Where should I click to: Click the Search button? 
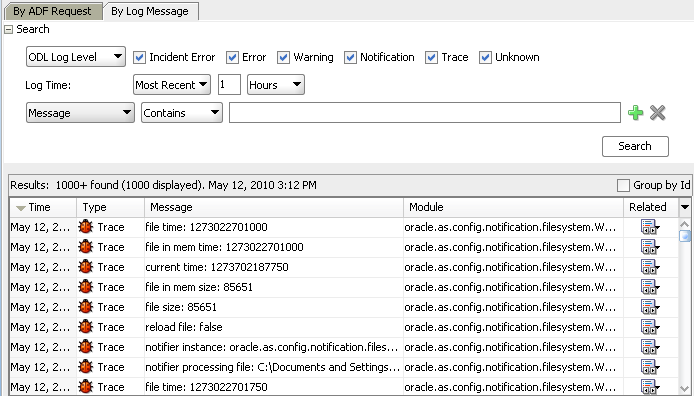635,146
